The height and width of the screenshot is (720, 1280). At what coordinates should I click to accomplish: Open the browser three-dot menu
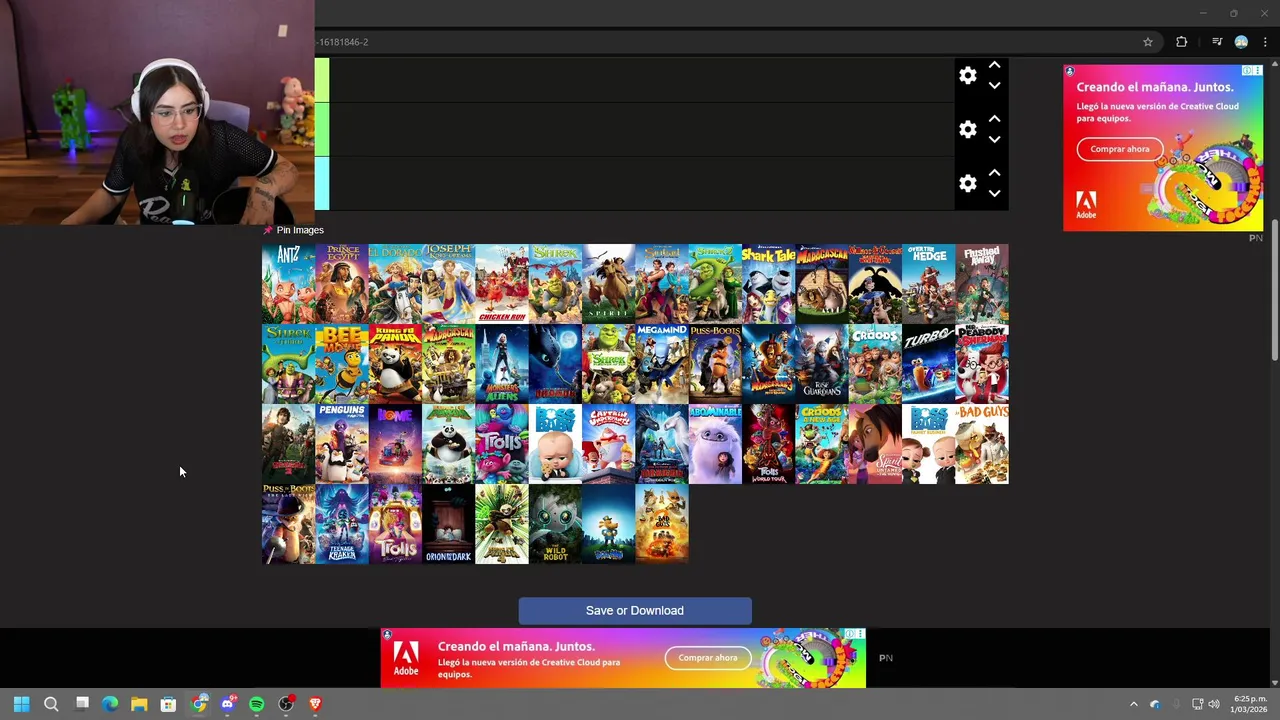click(x=1265, y=42)
